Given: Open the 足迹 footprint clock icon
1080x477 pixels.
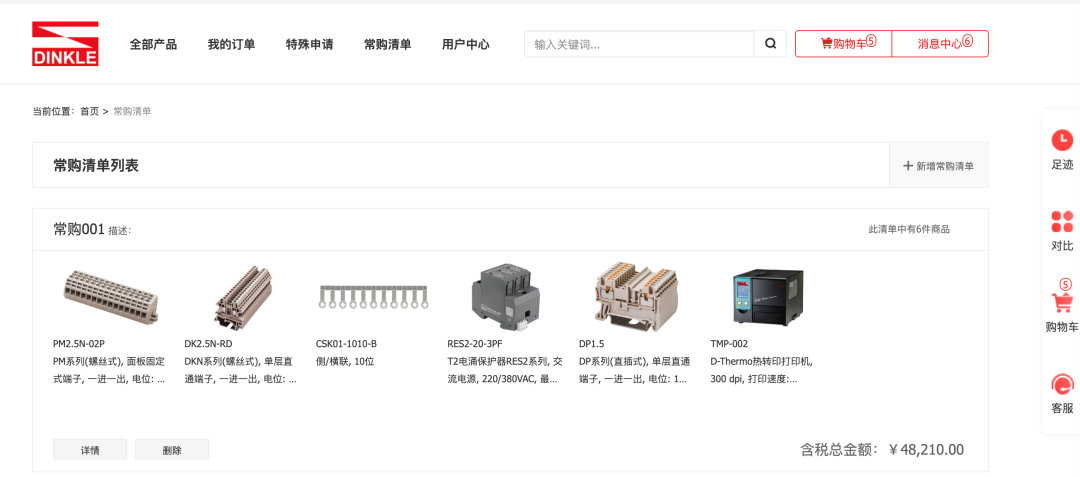Looking at the screenshot, I should pos(1062,140).
